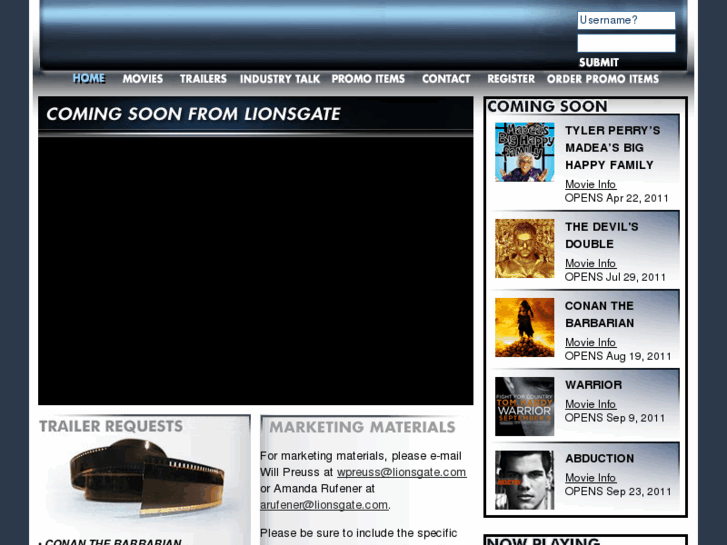The height and width of the screenshot is (545, 727).
Task: Click Madea's Big Happy Family poster thumbnail
Action: 524,152
